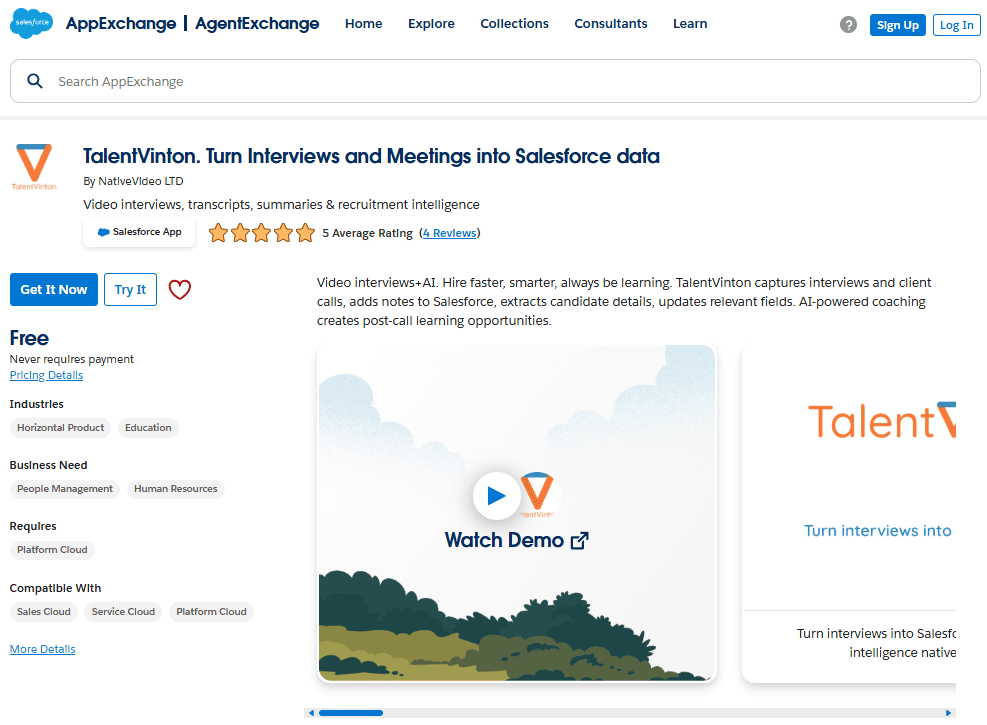The image size is (987, 725).
Task: Select the Human Resources tag
Action: coord(176,489)
